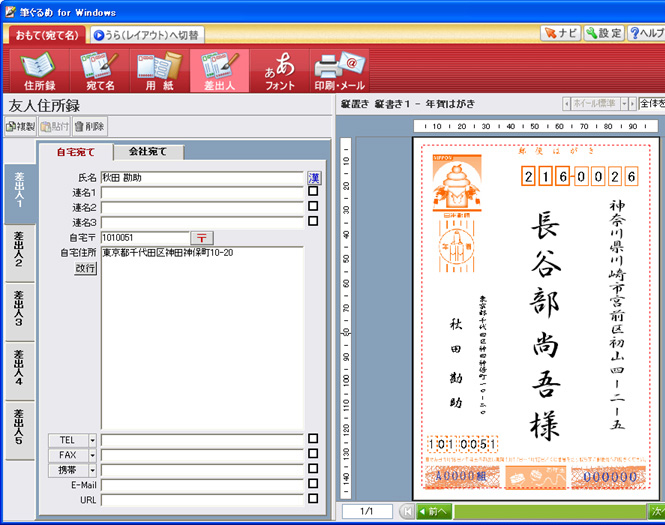
Task: Expand the FAX type dropdown arrow
Action: point(92,454)
